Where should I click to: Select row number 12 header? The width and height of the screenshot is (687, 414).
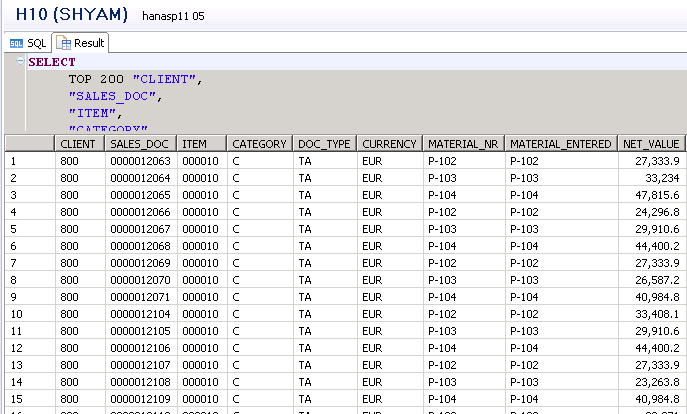[30, 348]
